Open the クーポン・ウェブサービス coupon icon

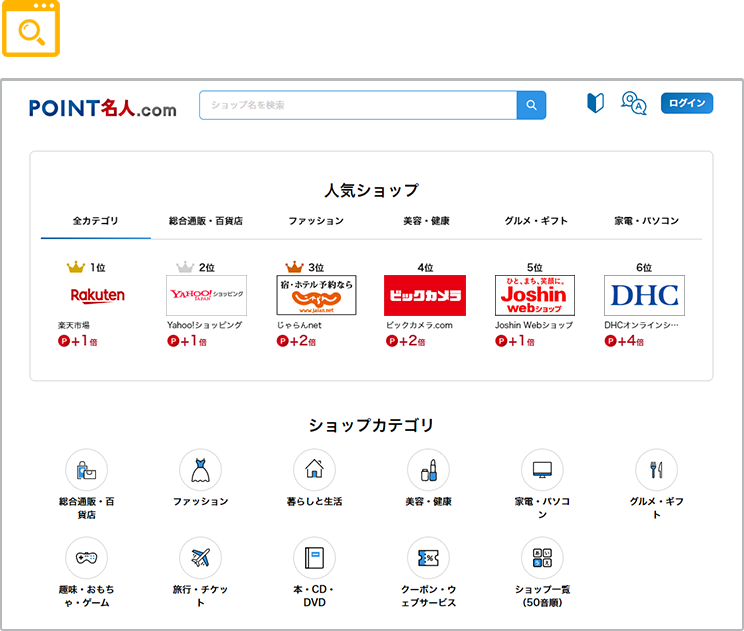coord(428,558)
